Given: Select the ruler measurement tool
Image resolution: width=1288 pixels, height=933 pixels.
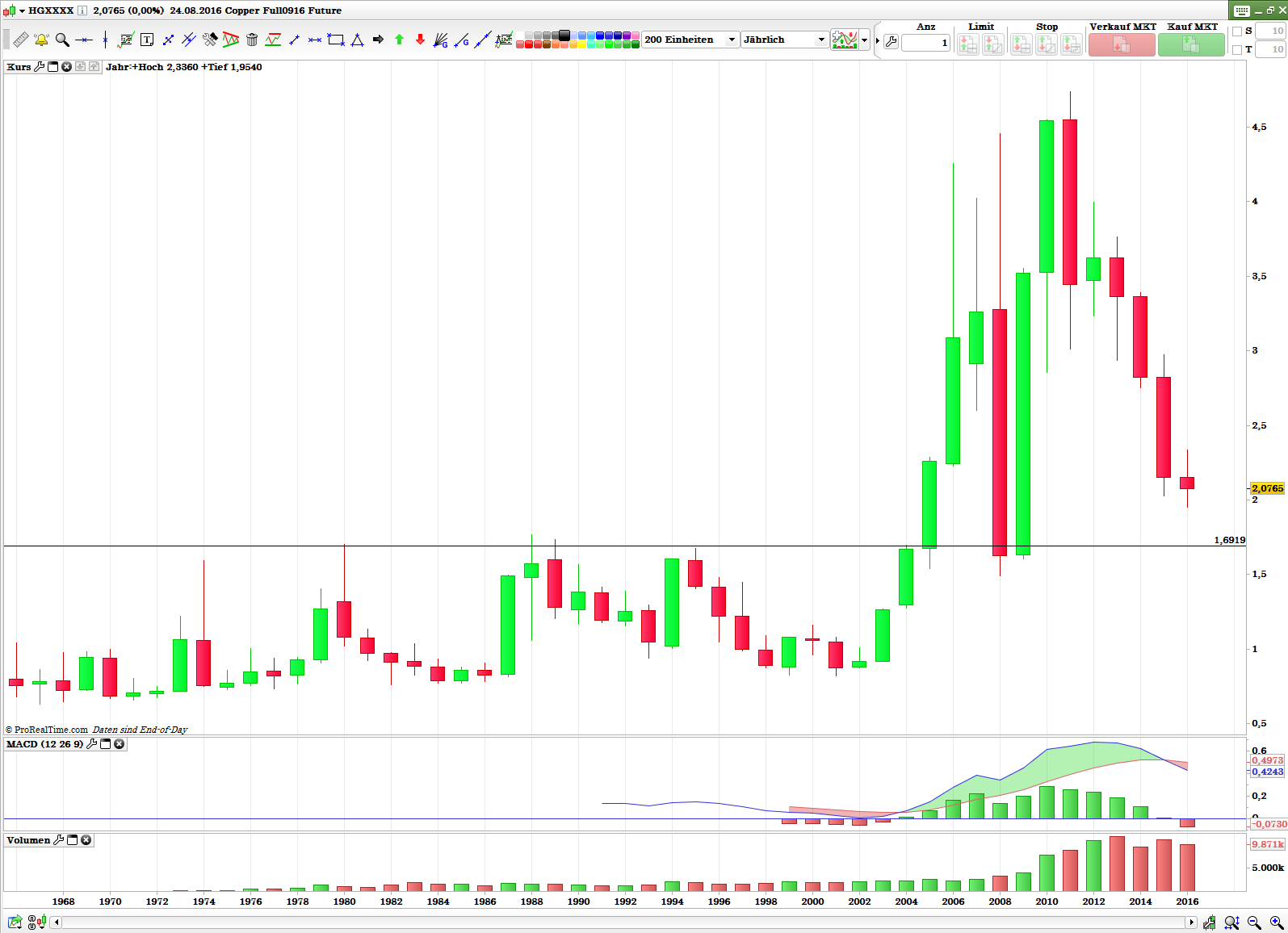Looking at the screenshot, I should [20, 40].
